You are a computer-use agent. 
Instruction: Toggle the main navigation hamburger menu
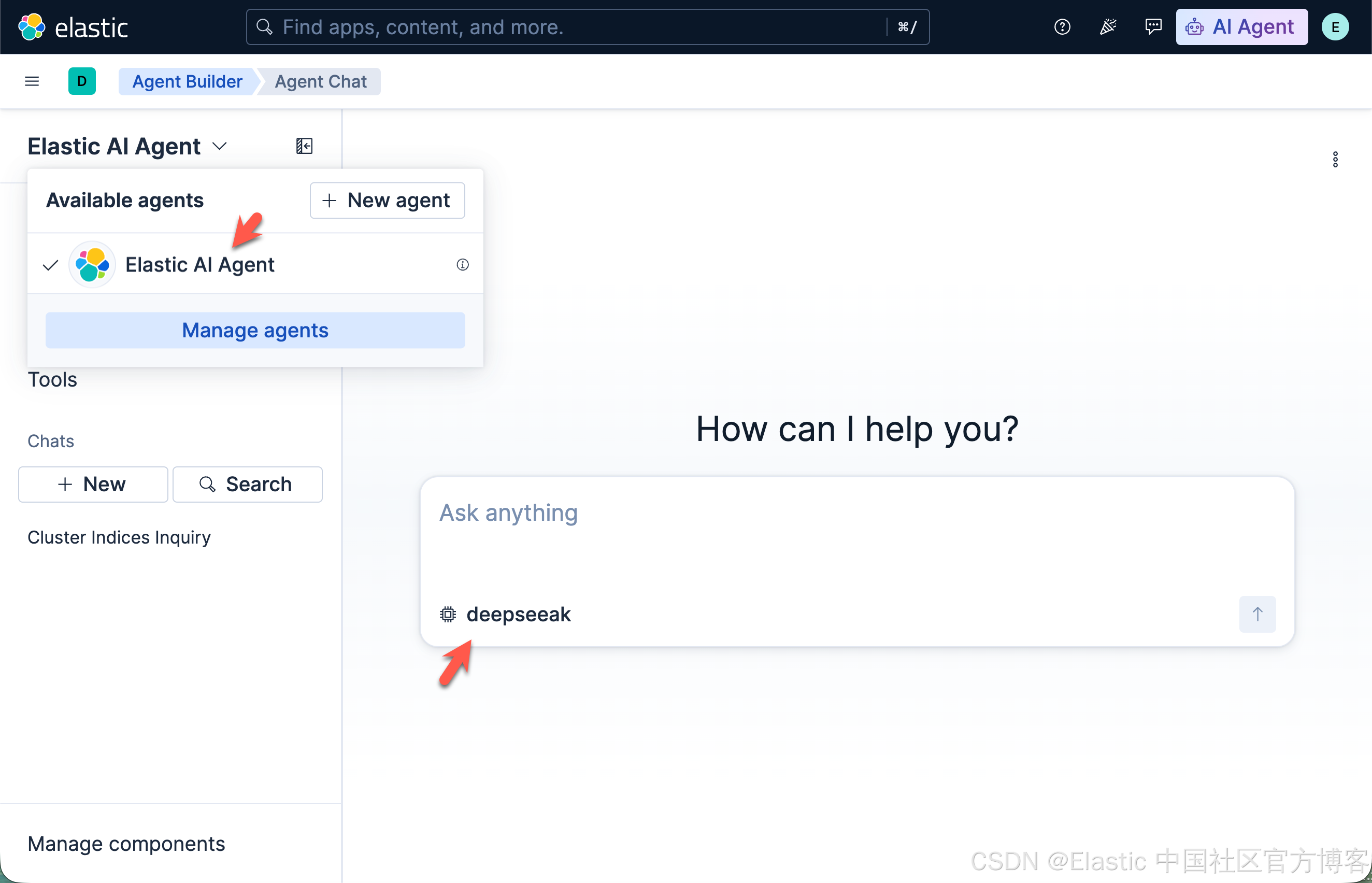tap(32, 81)
